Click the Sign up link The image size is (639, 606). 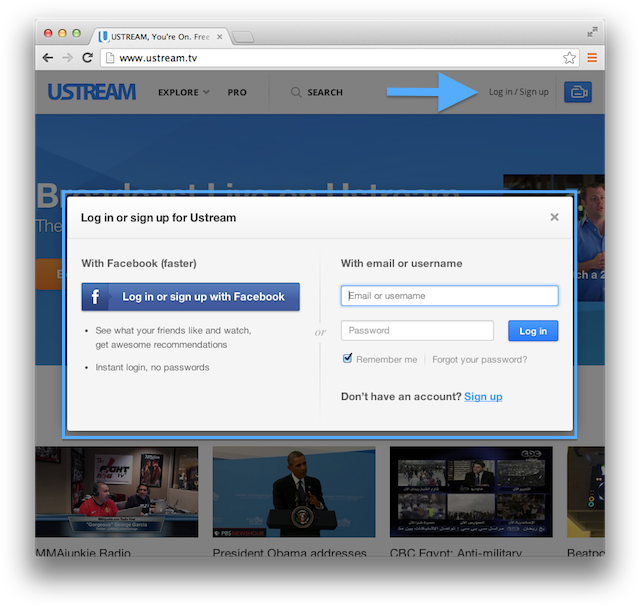pos(483,397)
